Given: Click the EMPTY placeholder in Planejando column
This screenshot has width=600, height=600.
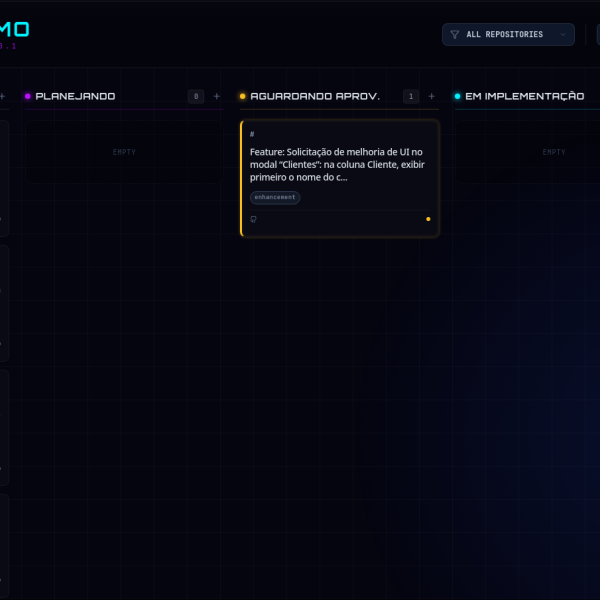Looking at the screenshot, I should [x=124, y=152].
